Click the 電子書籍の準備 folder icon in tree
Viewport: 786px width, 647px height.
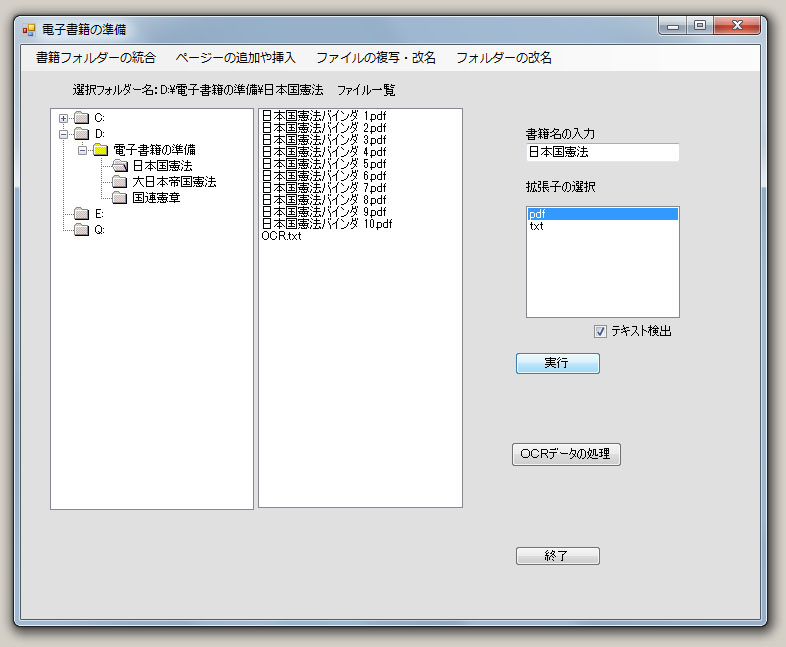100,150
